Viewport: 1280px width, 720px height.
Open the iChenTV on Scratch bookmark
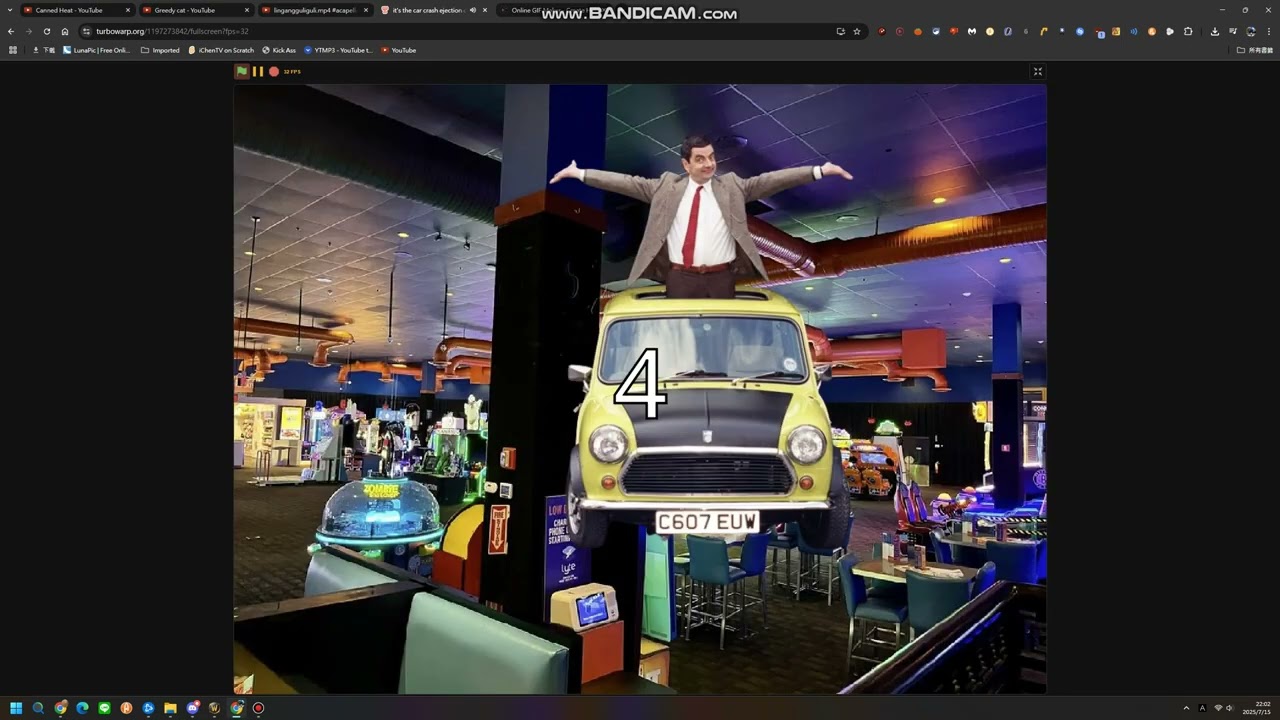pyautogui.click(x=221, y=50)
